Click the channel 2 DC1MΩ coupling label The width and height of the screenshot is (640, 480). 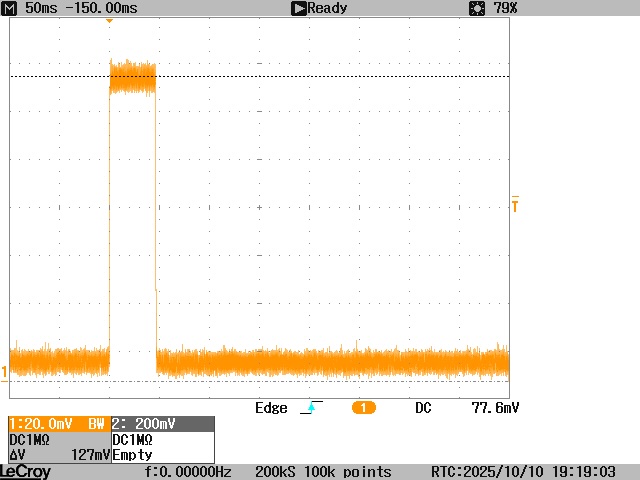[x=132, y=439]
